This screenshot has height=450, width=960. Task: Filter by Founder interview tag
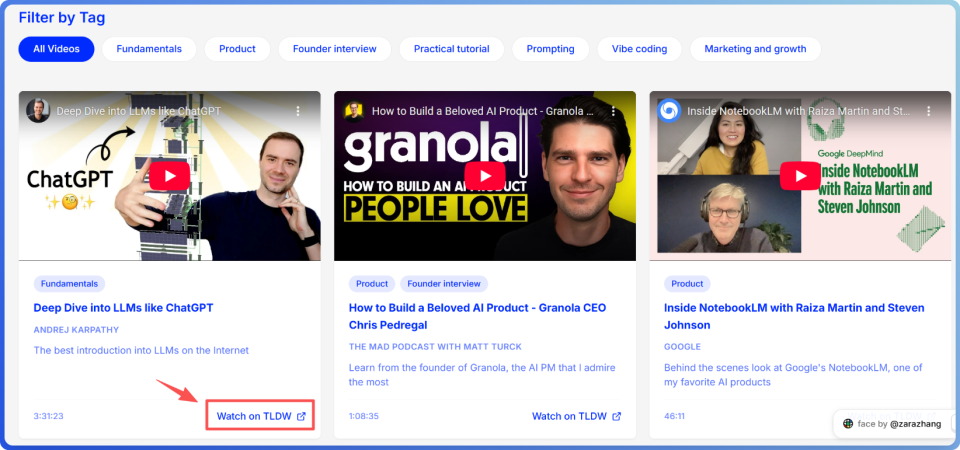pyautogui.click(x=334, y=49)
